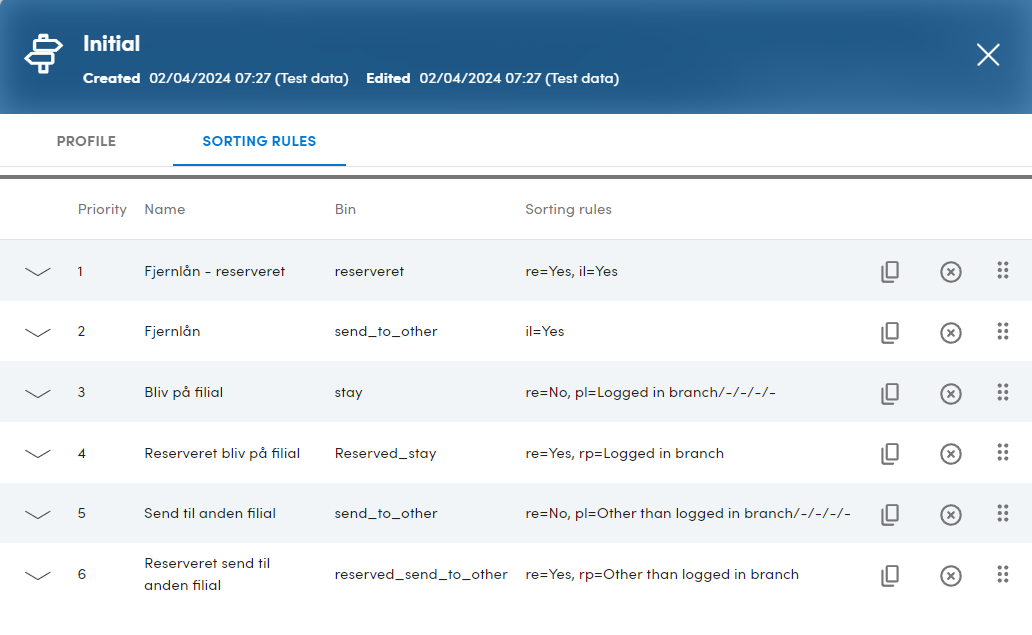Delete the reserved_send_to_other rule
The image size is (1032, 635).
[950, 575]
